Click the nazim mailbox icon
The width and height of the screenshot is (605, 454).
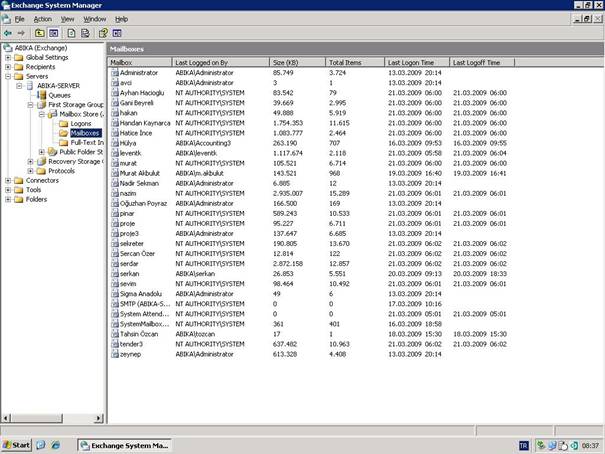115,193
